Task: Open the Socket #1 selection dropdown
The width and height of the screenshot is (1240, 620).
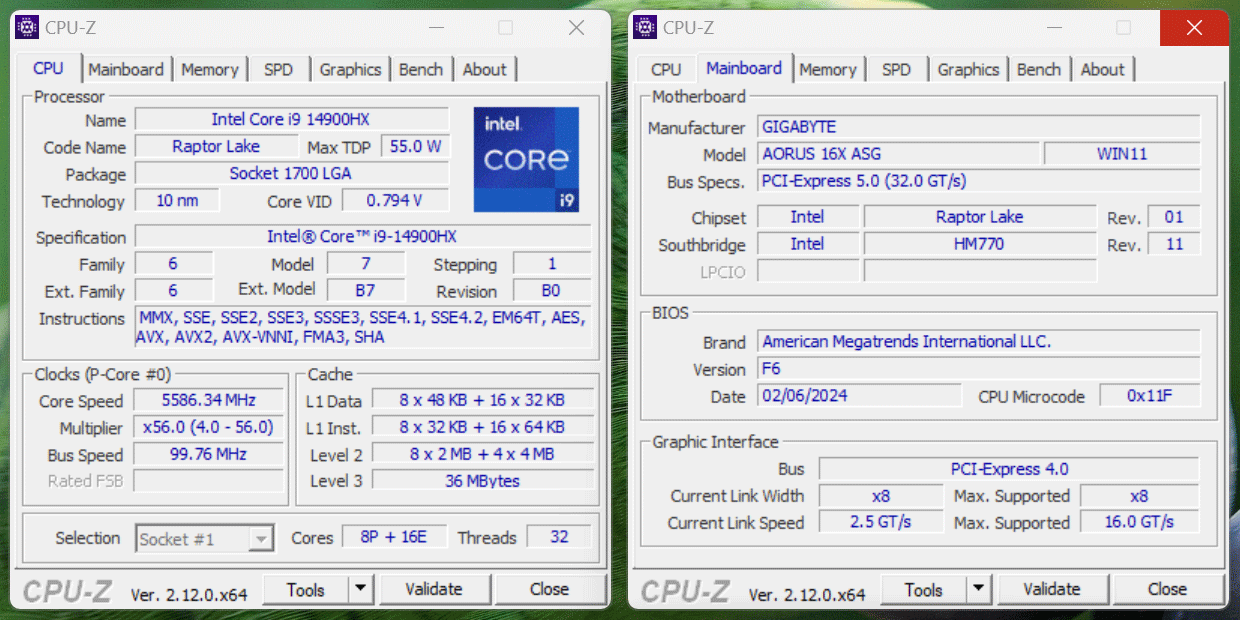Action: [204, 539]
